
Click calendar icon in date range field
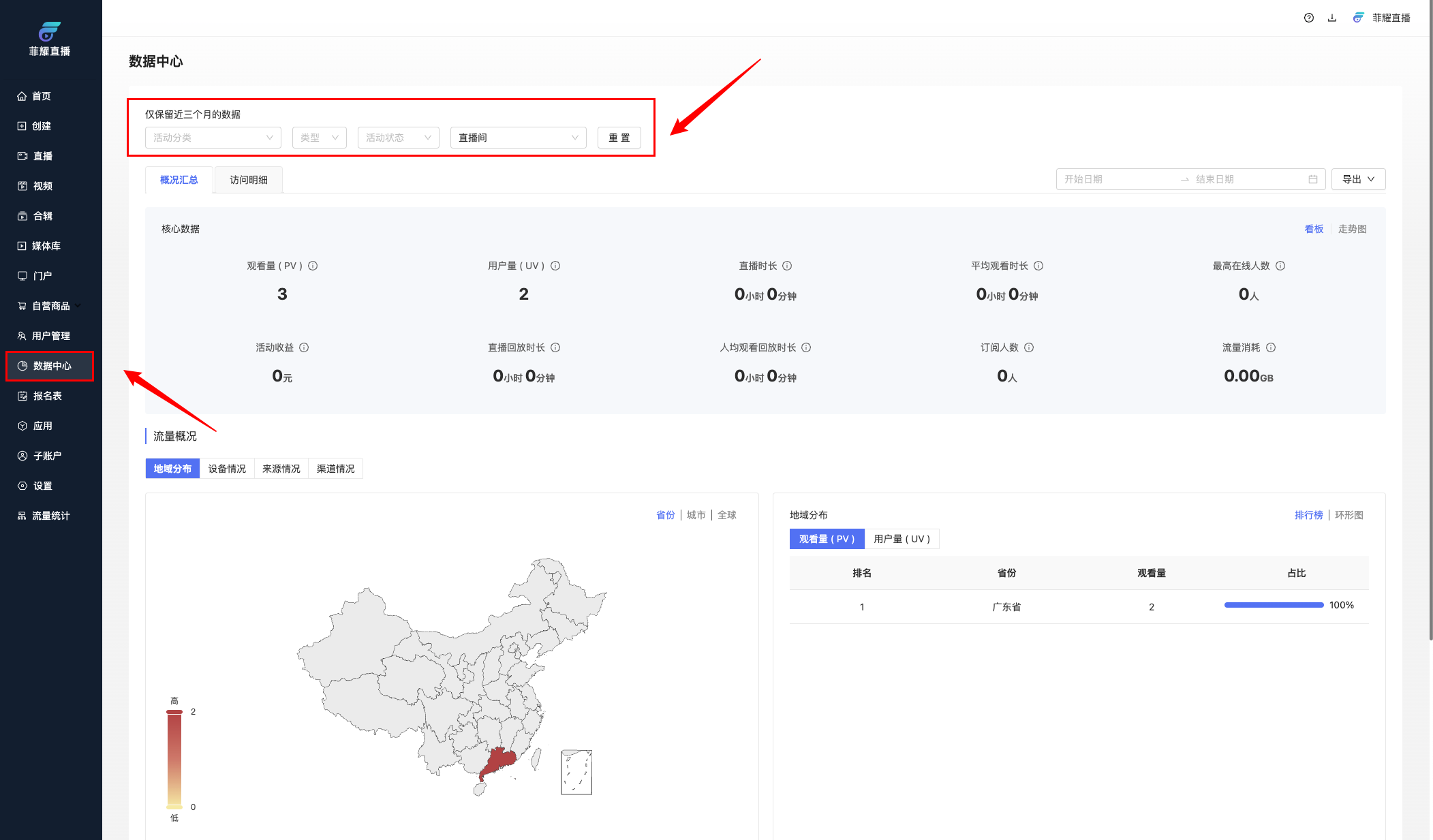(1313, 179)
